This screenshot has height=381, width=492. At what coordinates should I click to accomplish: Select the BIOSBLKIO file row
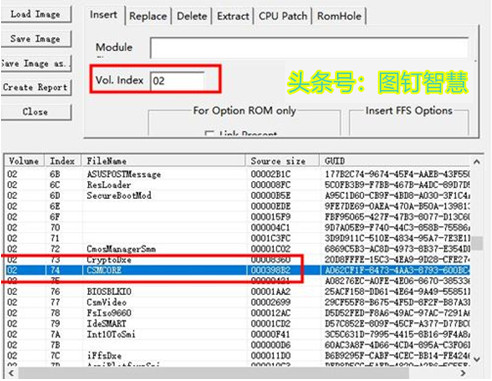coord(238,292)
